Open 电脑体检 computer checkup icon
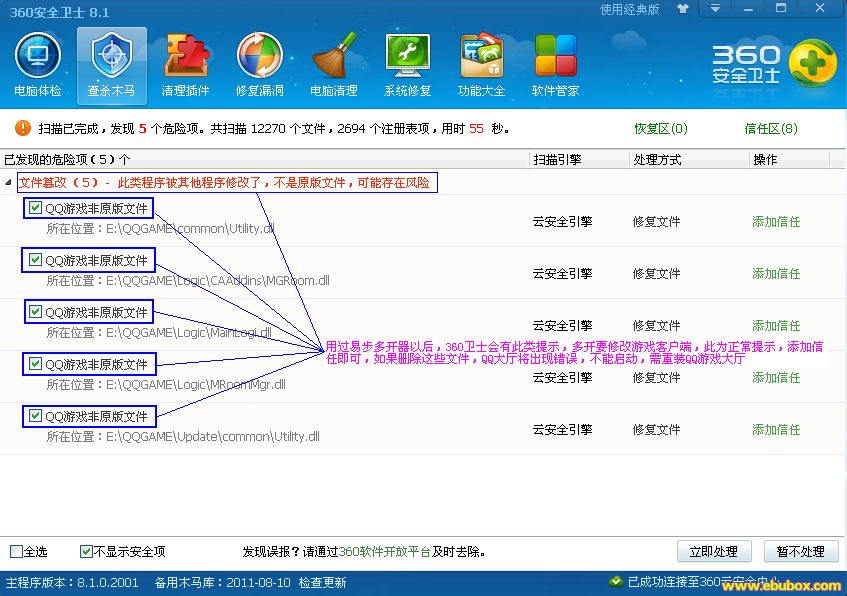 pos(37,65)
